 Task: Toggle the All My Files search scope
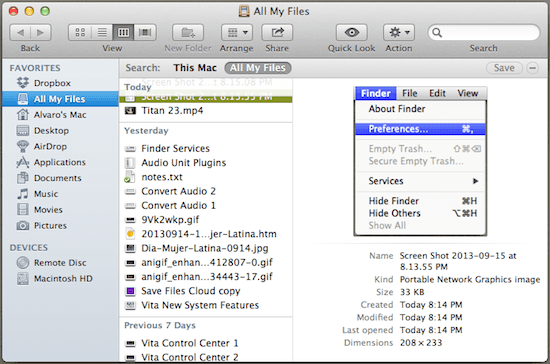click(x=258, y=68)
